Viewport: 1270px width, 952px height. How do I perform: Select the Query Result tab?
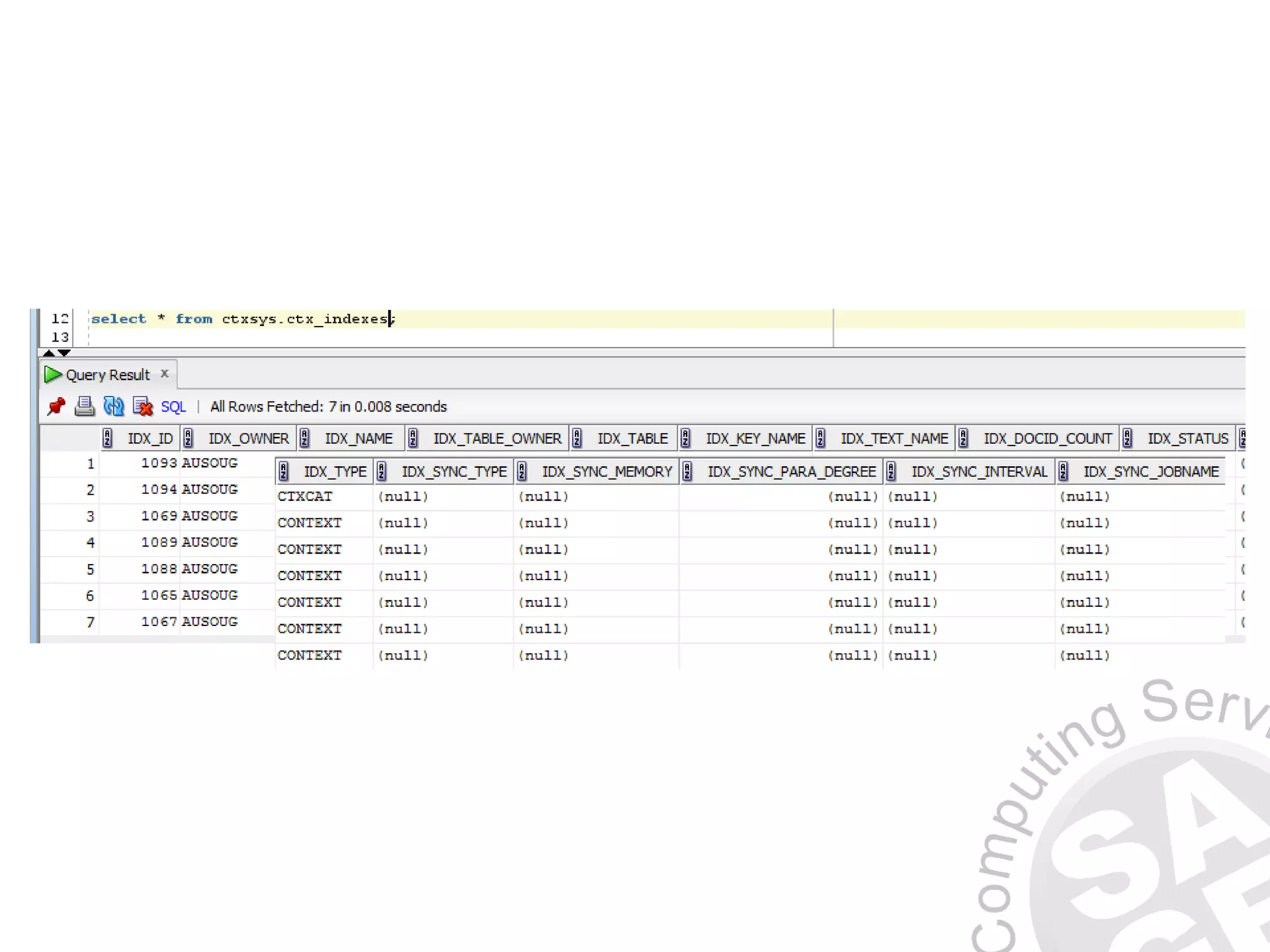[x=107, y=375]
